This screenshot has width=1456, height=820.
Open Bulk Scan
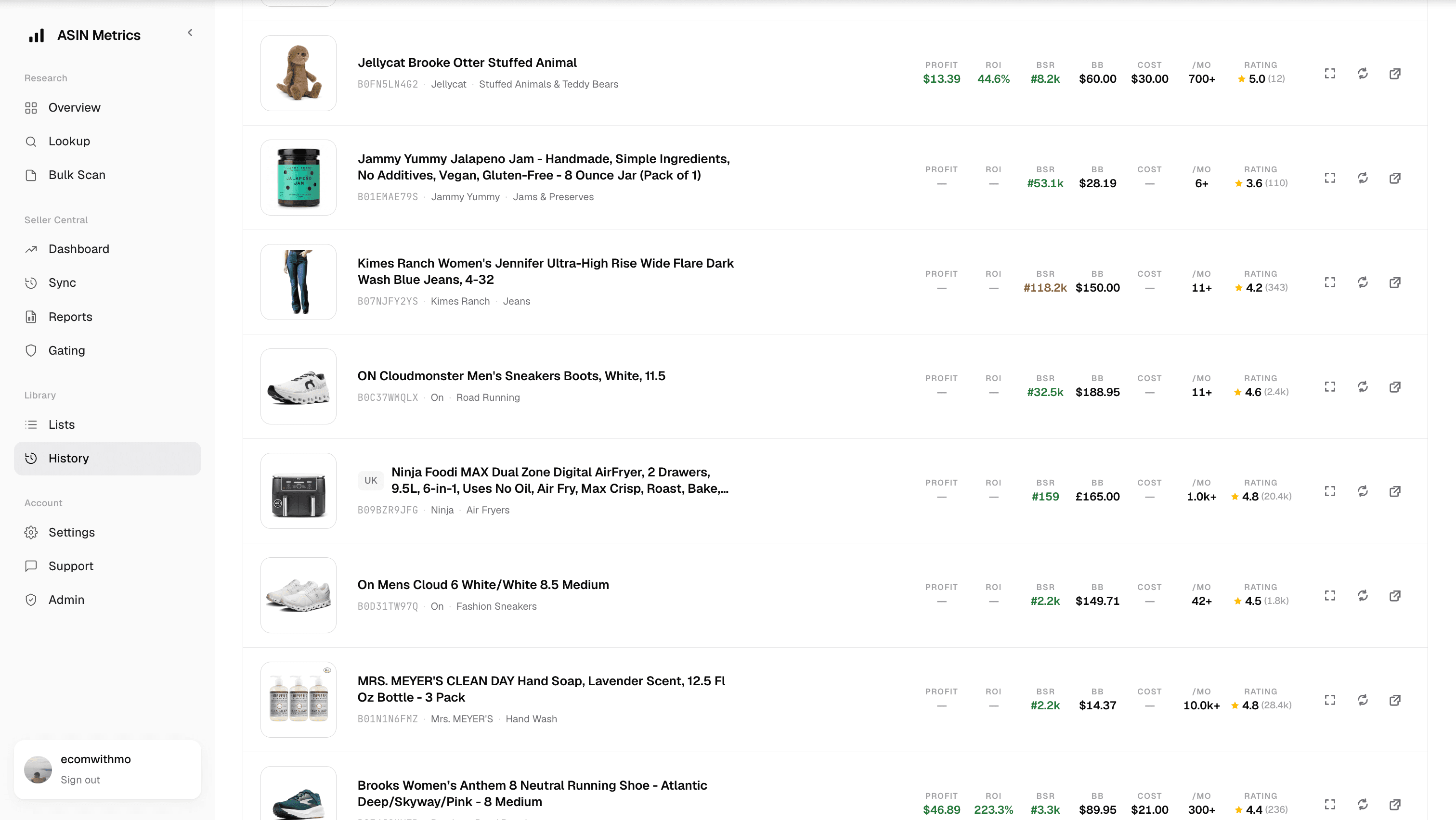[107, 175]
